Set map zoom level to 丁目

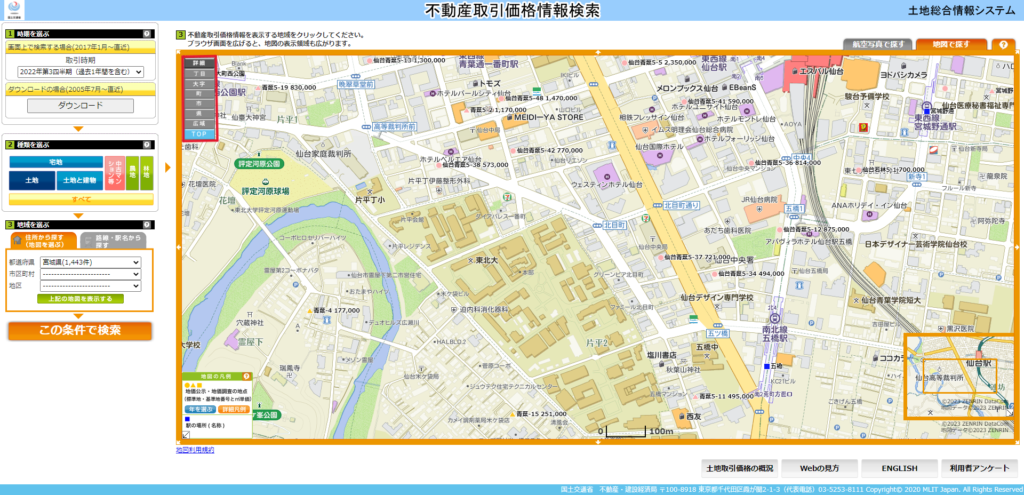[x=199, y=74]
